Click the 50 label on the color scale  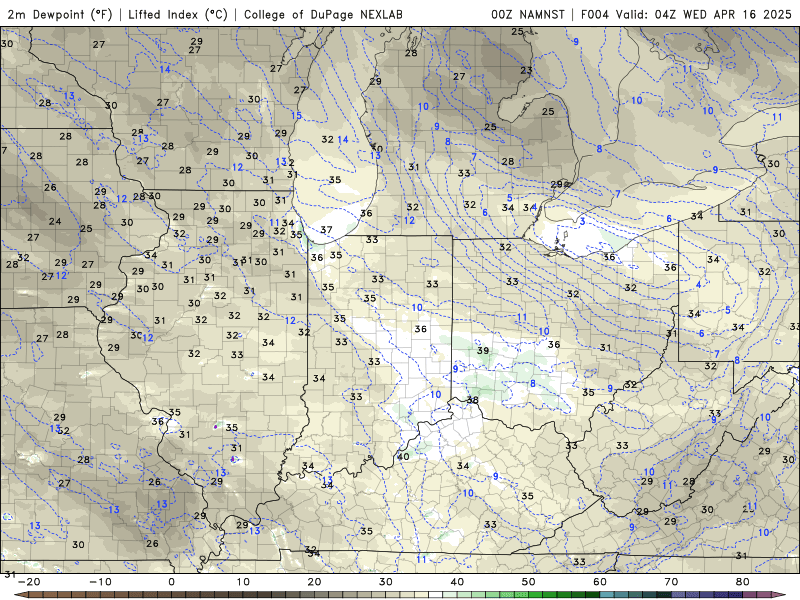point(529,582)
